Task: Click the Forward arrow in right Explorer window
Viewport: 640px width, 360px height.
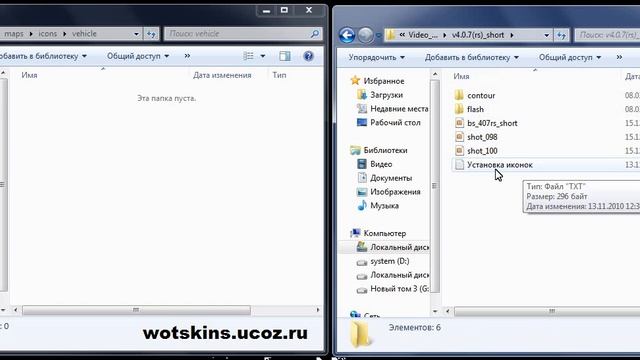Action: [365, 35]
